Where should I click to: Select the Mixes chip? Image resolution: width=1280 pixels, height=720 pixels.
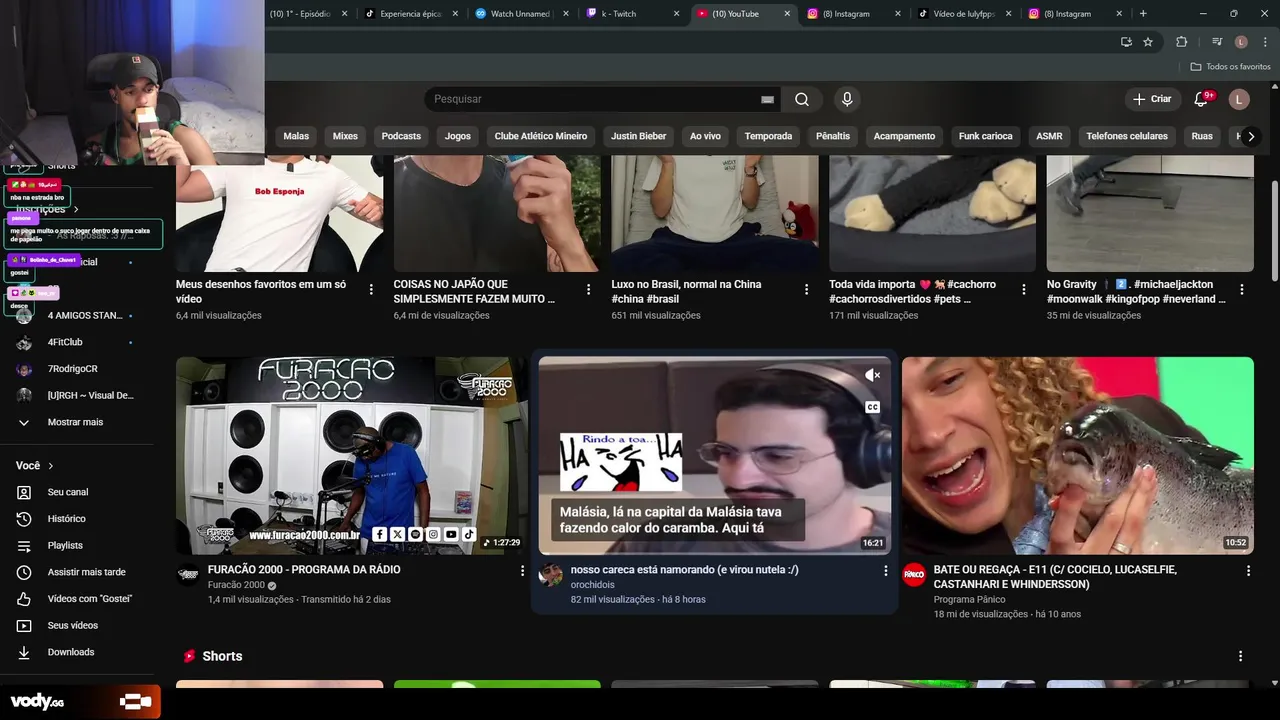[x=345, y=136]
